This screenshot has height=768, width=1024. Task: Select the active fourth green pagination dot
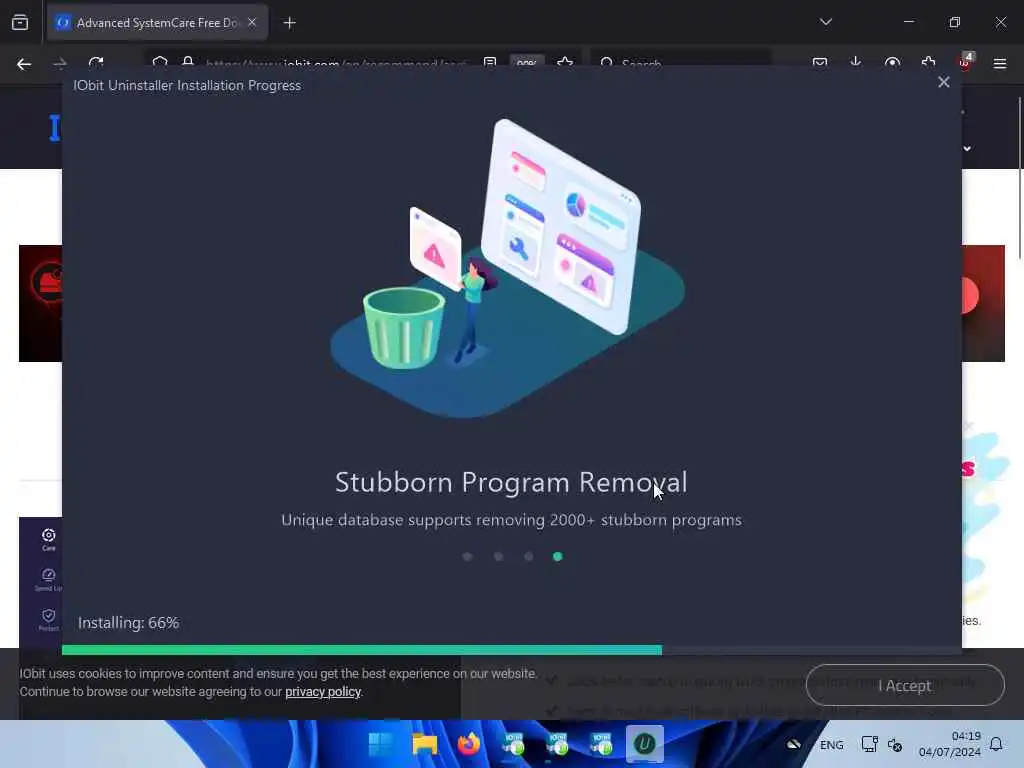click(x=557, y=556)
